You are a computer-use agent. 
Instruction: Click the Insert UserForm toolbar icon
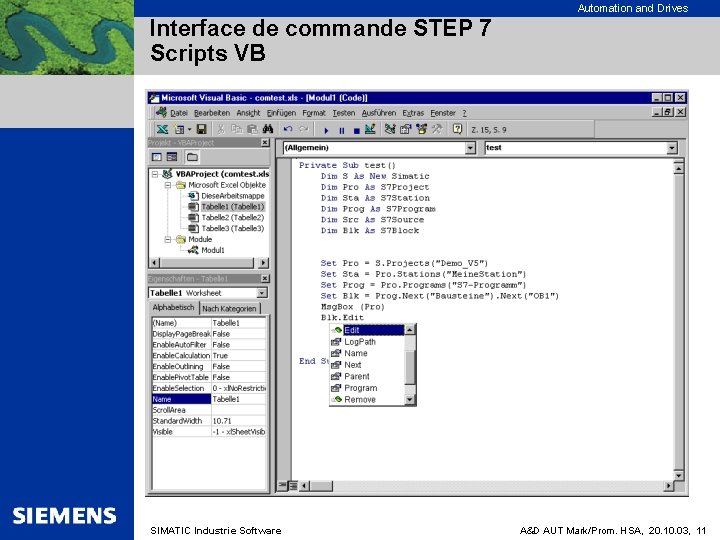click(180, 129)
